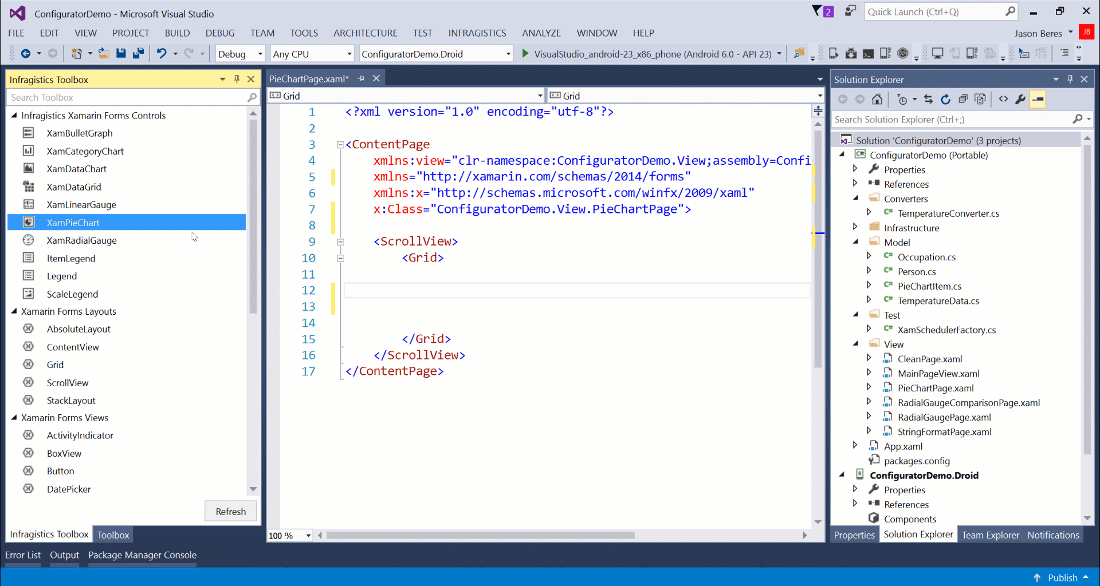This screenshot has width=1100, height=586.
Task: Open the Any CPU platform dropdown
Action: 349,54
